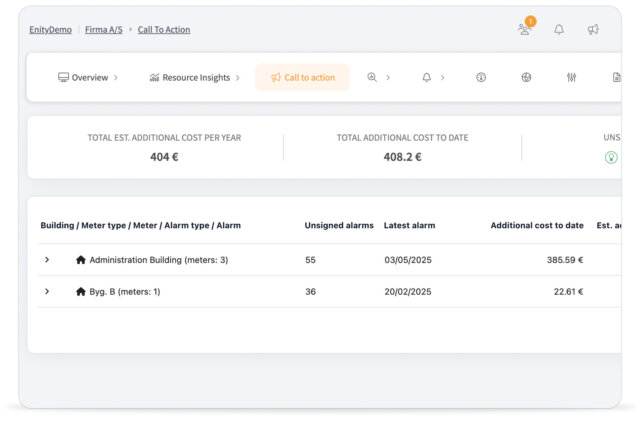This screenshot has height=424, width=640.
Task: Click the Call To Action breadcrumb link
Action: [164, 30]
